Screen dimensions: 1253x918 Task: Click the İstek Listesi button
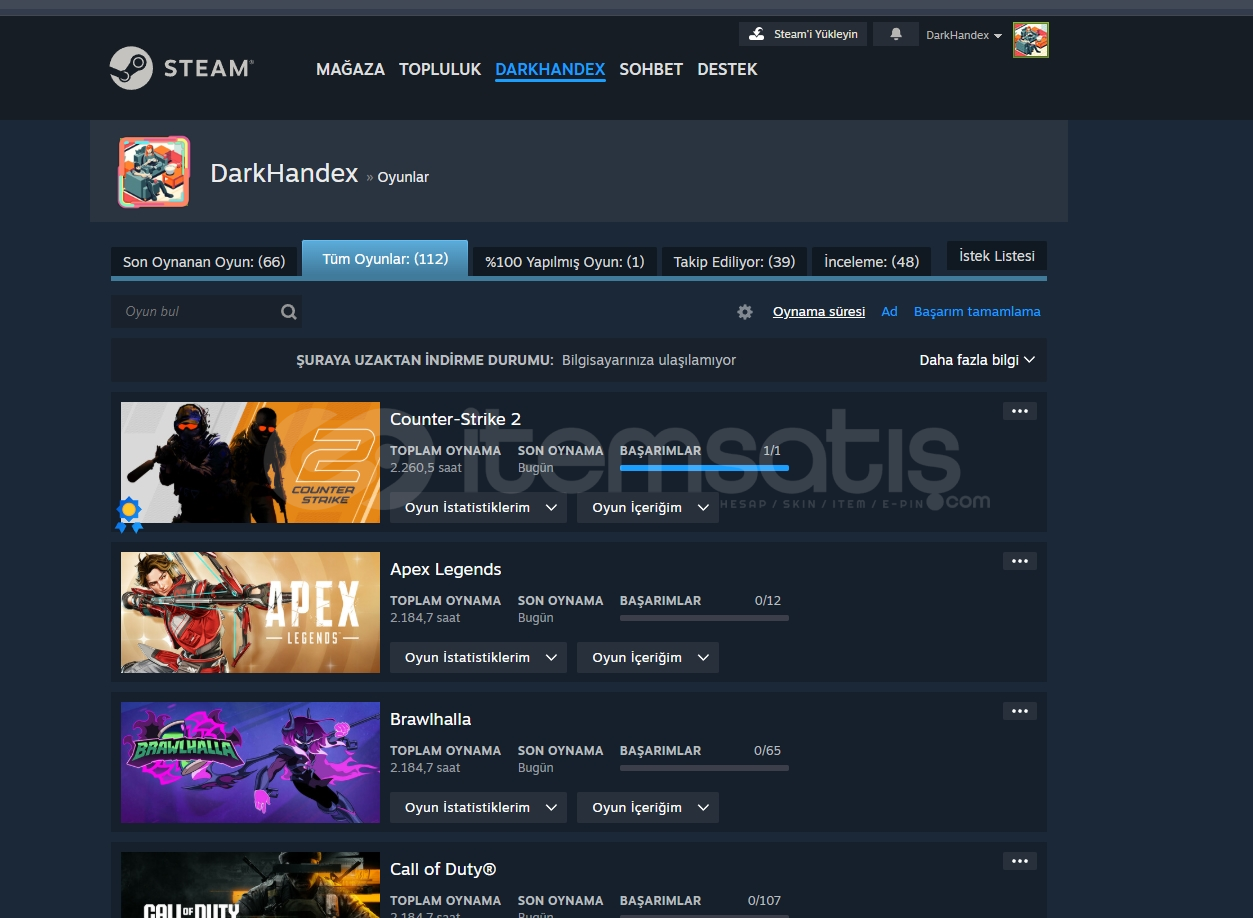[997, 256]
